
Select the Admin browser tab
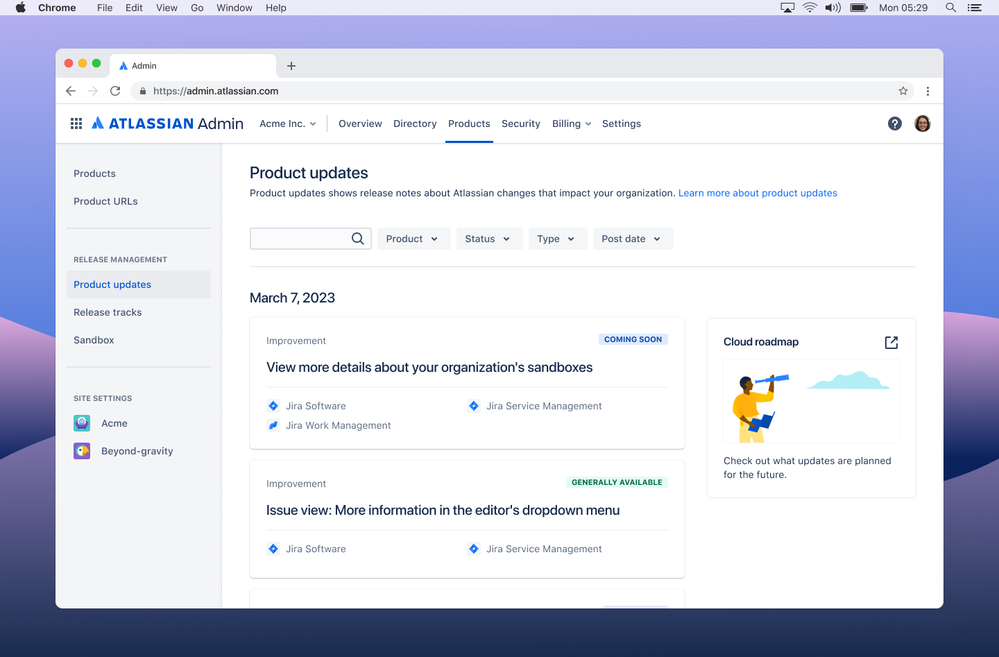pos(192,66)
